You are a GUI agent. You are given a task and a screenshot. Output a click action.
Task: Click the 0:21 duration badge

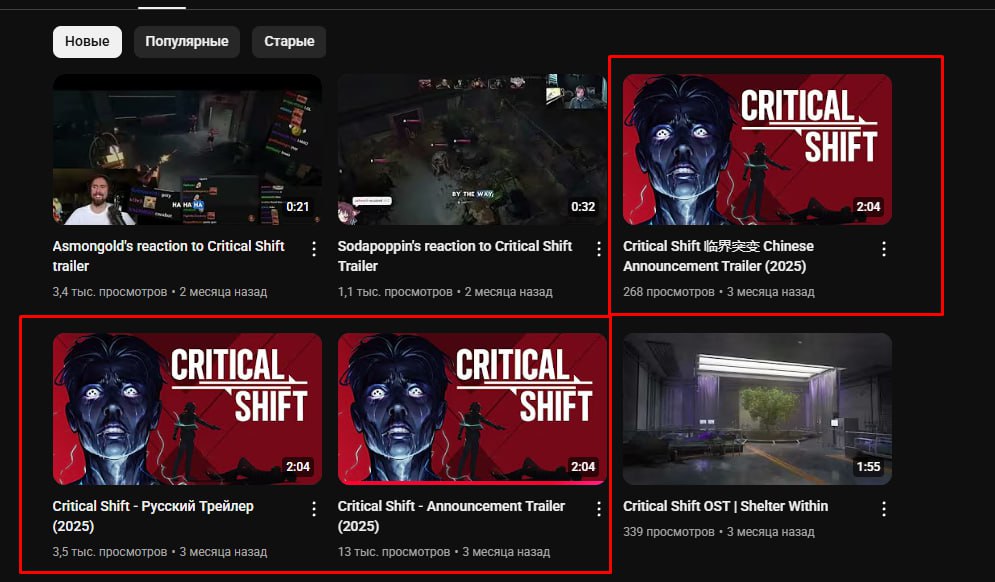coord(298,206)
